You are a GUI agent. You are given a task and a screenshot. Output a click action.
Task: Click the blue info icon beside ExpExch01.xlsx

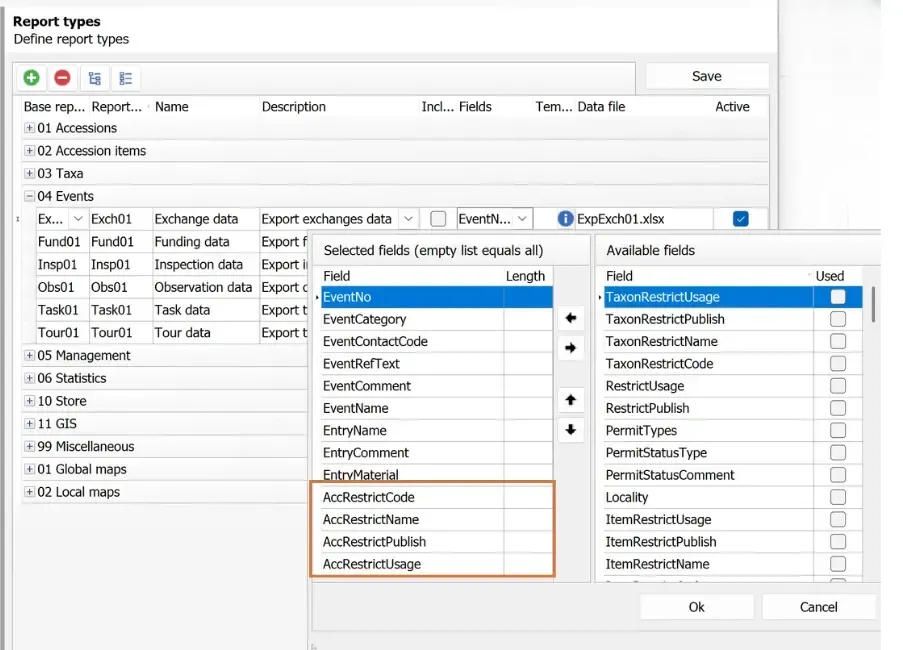(x=566, y=219)
